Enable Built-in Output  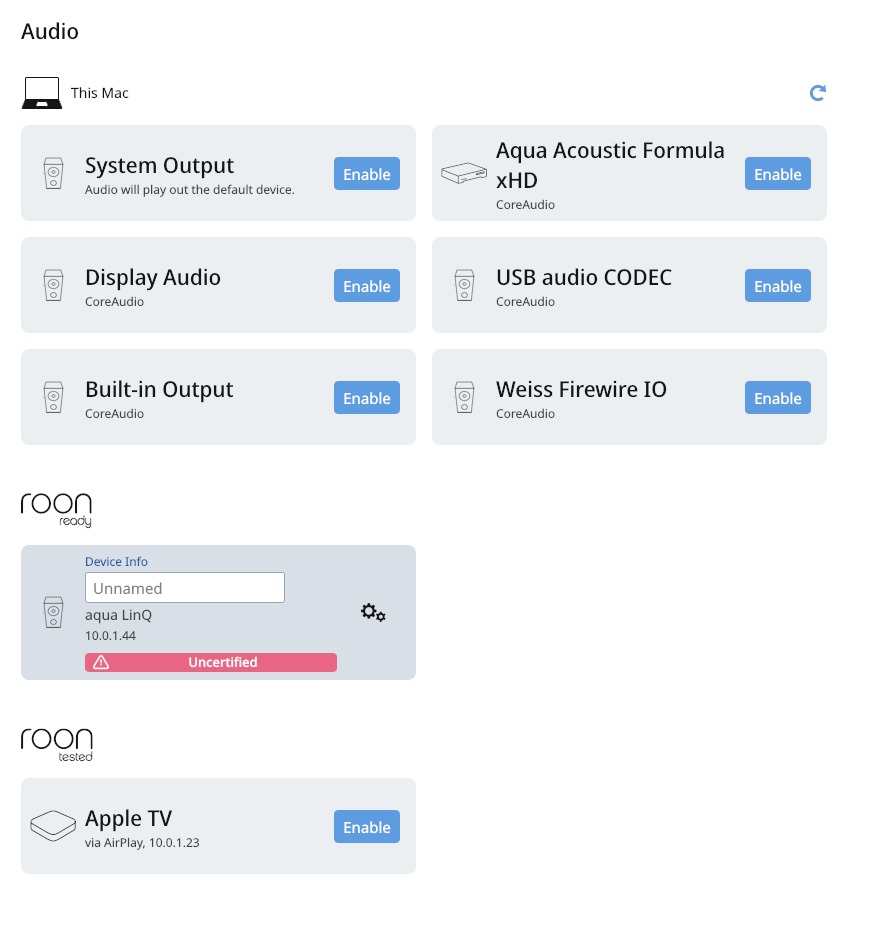point(366,397)
